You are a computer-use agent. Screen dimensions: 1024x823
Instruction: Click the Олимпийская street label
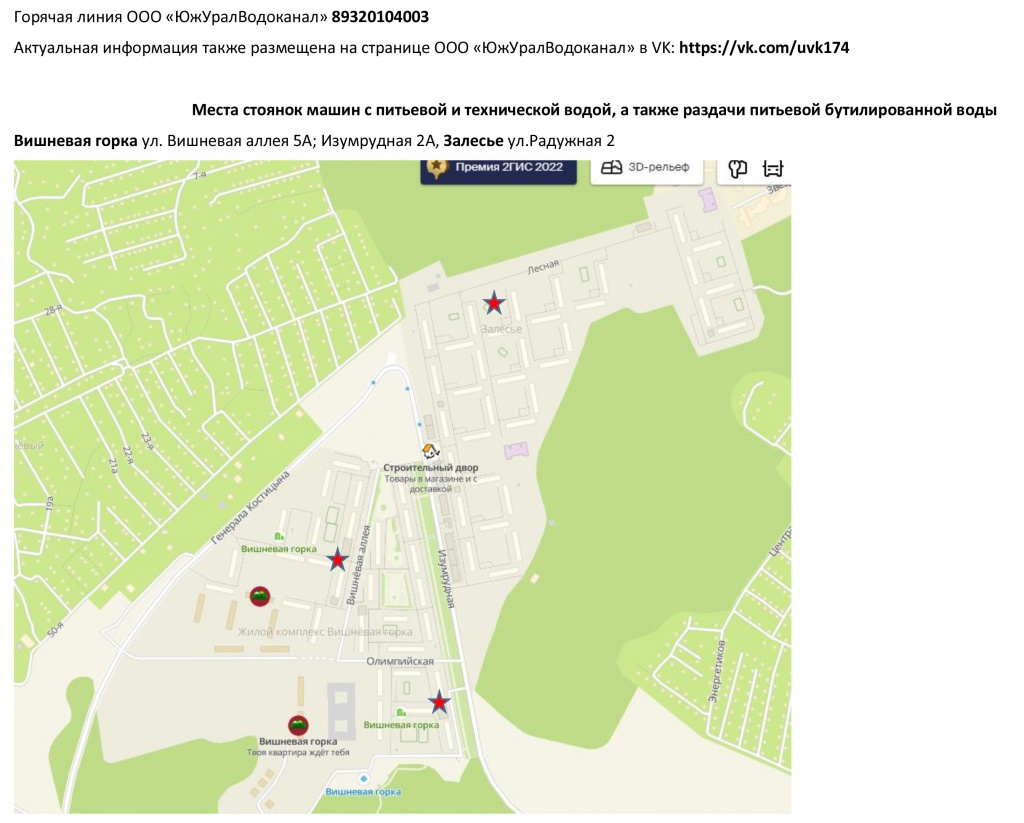click(x=400, y=662)
